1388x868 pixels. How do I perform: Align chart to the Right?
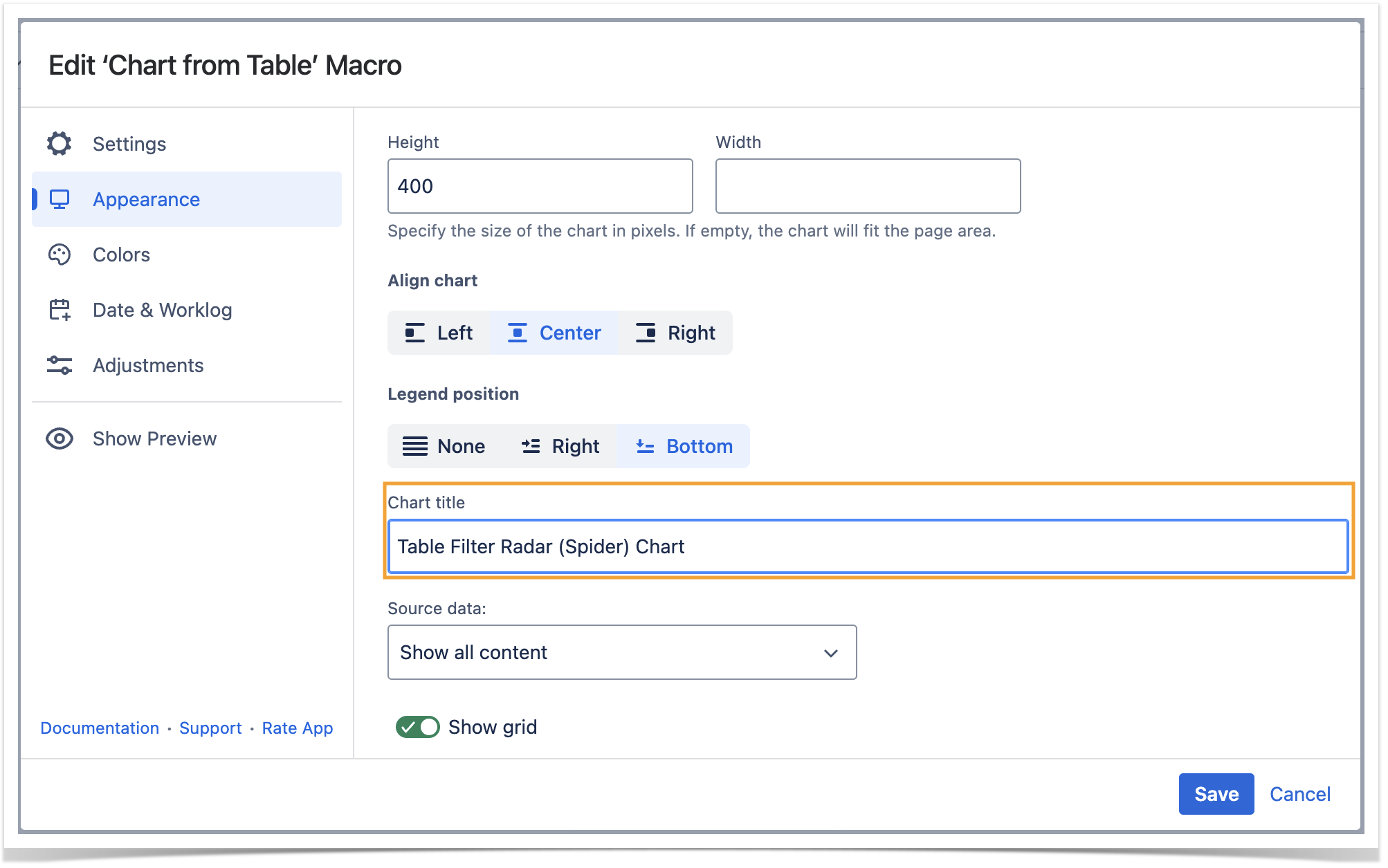click(676, 333)
